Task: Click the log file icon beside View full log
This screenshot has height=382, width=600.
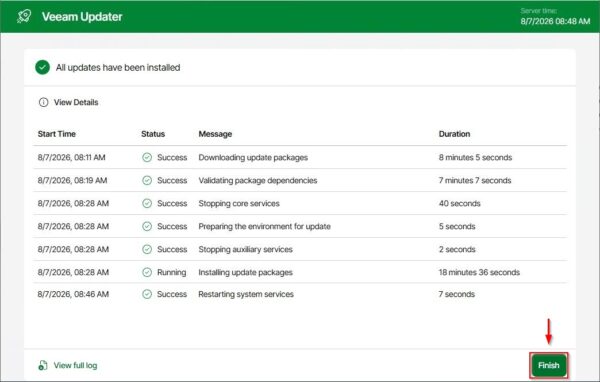Action: [x=43, y=365]
